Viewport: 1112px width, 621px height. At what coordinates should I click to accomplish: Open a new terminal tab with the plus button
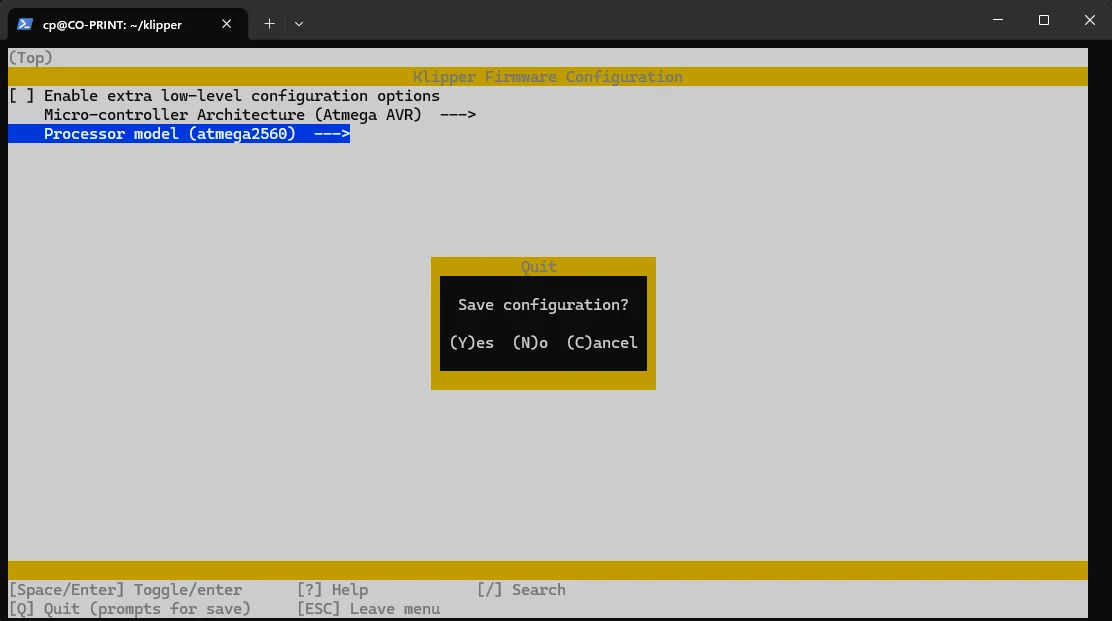(269, 24)
